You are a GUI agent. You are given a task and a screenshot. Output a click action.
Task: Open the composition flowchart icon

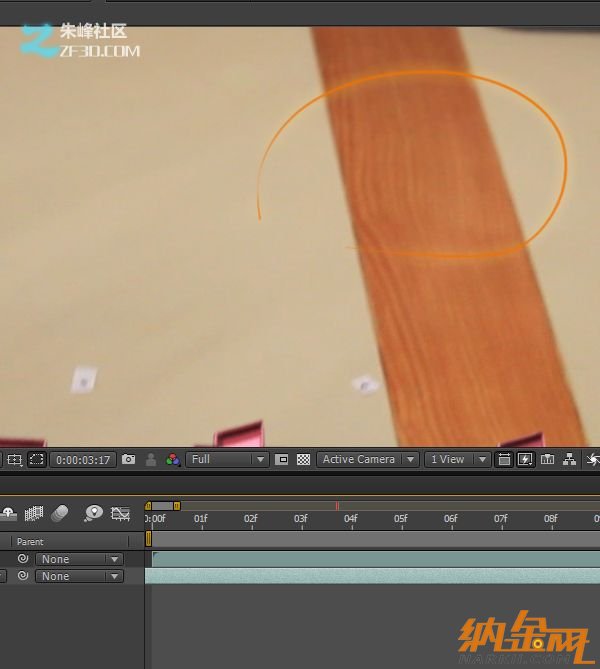click(x=570, y=460)
